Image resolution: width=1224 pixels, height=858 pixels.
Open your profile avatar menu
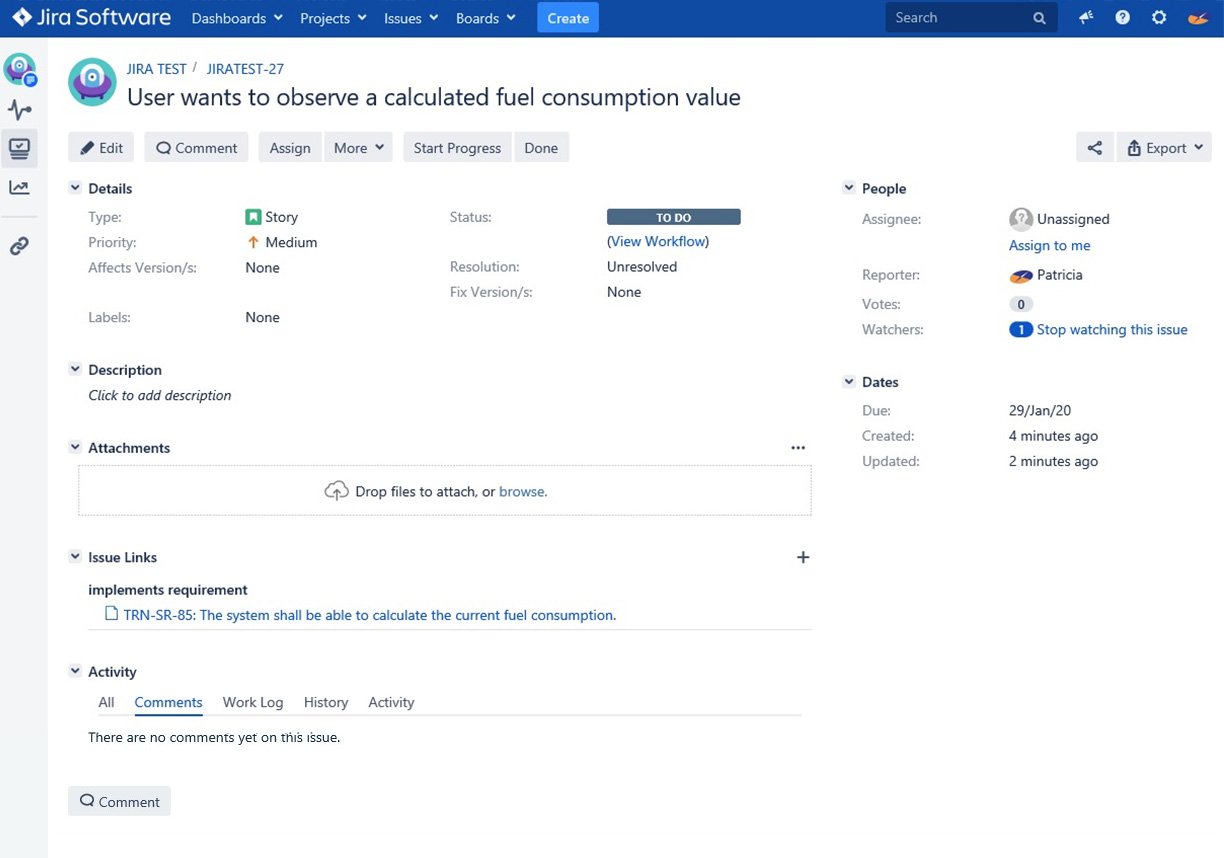click(x=1197, y=17)
